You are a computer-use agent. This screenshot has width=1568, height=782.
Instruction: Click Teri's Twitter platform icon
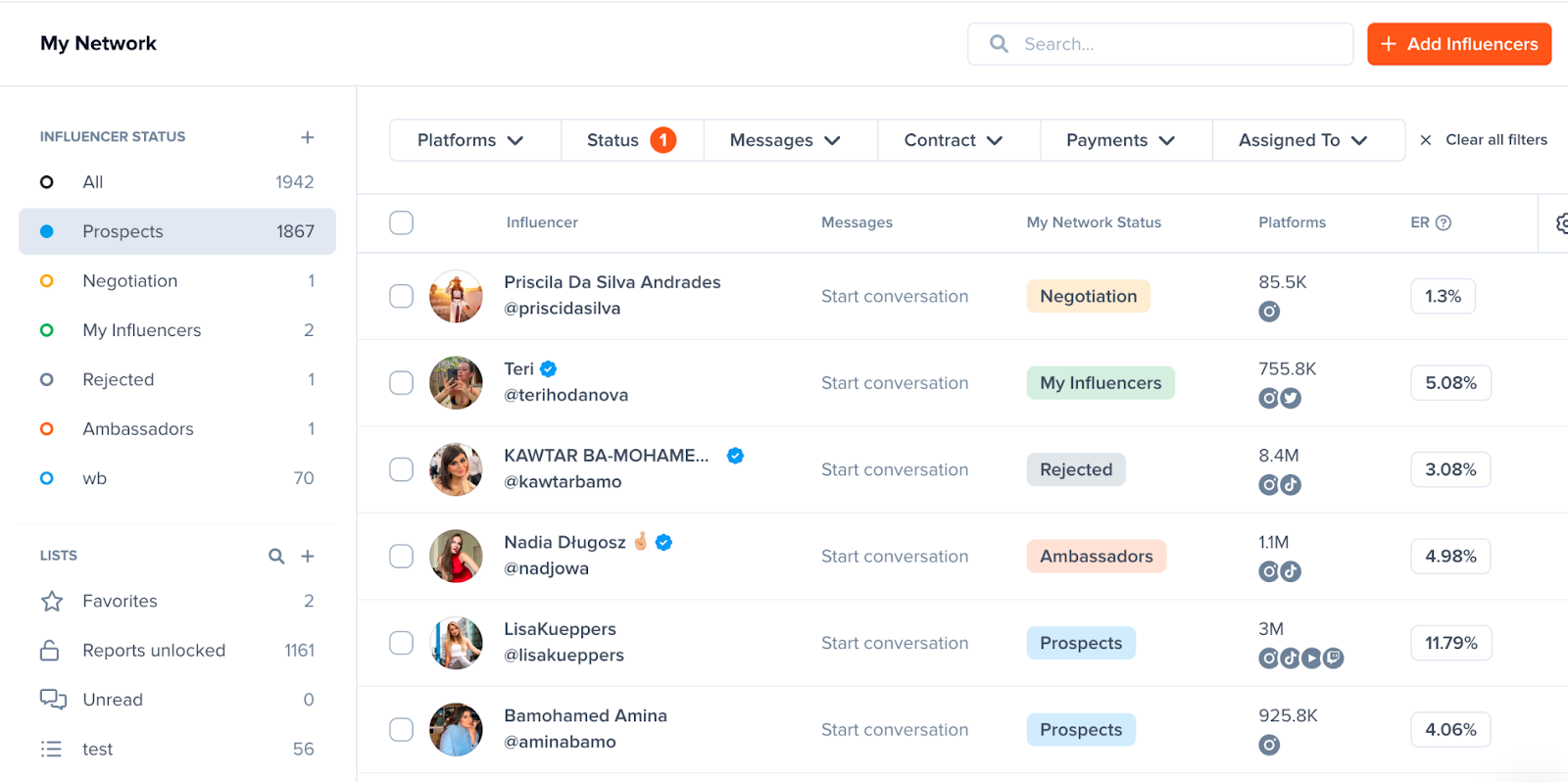click(1290, 398)
